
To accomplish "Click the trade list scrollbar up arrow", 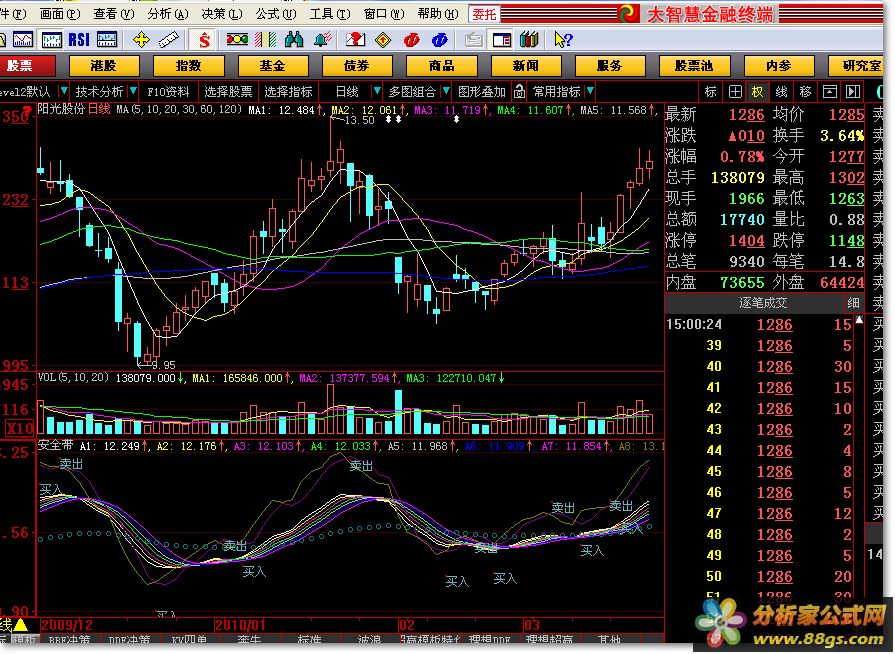I will (x=859, y=321).
